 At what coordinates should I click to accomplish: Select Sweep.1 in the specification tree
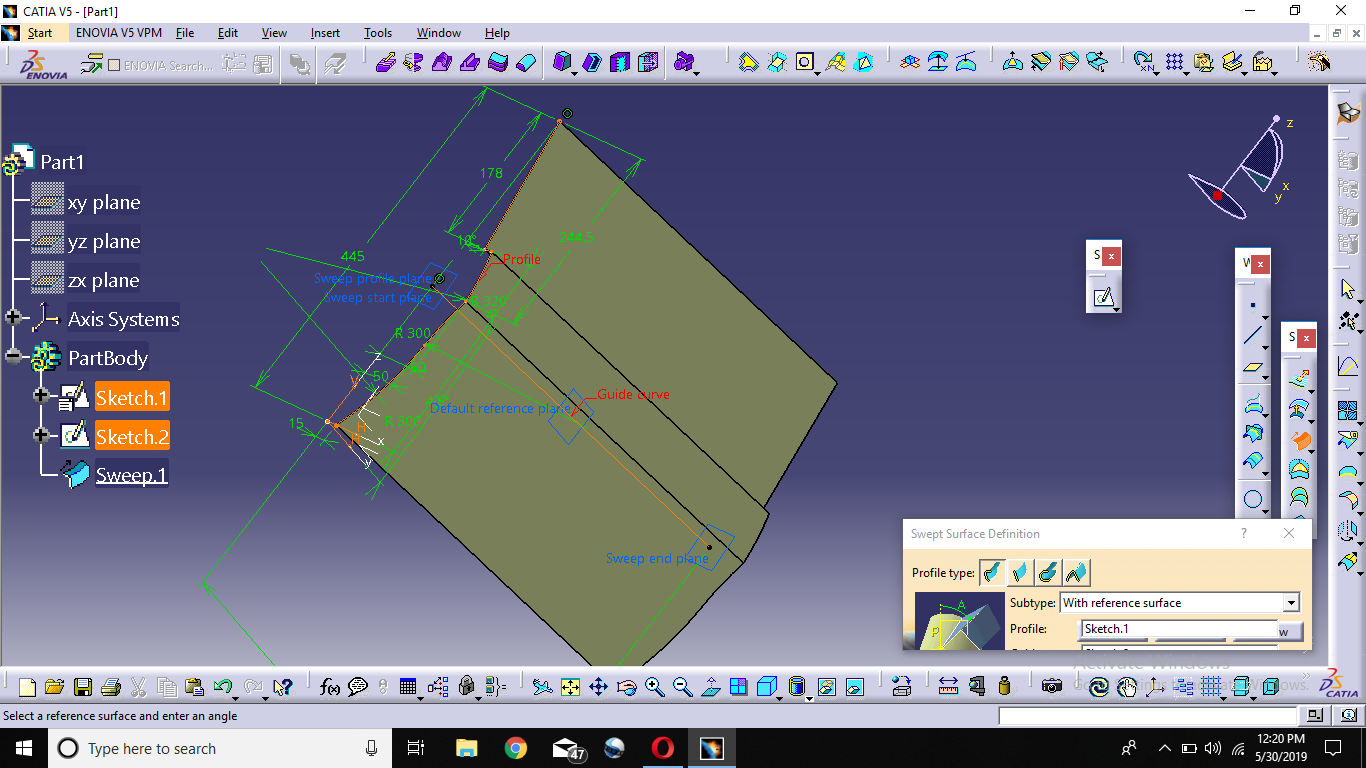pos(131,475)
